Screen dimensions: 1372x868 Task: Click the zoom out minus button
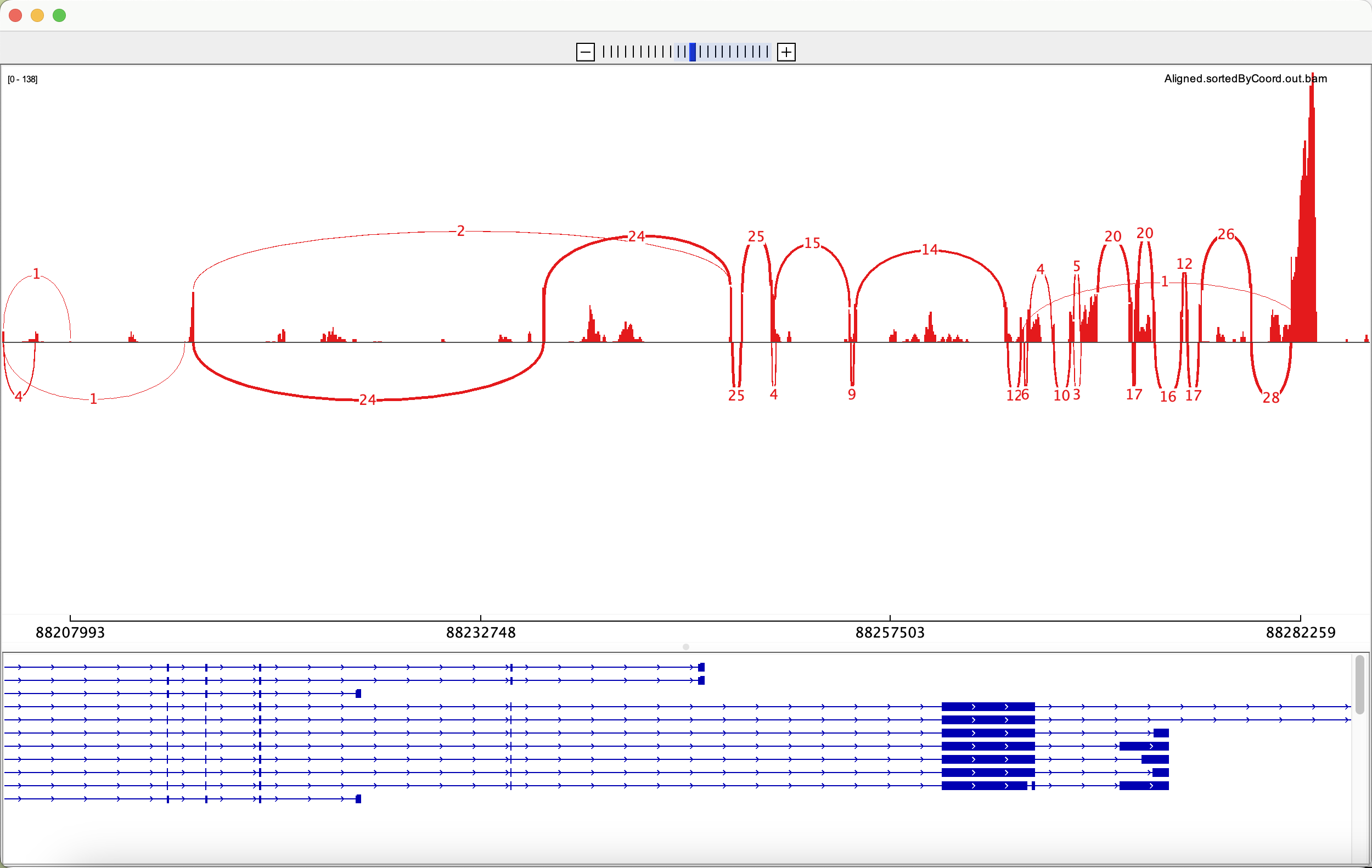pyautogui.click(x=585, y=52)
